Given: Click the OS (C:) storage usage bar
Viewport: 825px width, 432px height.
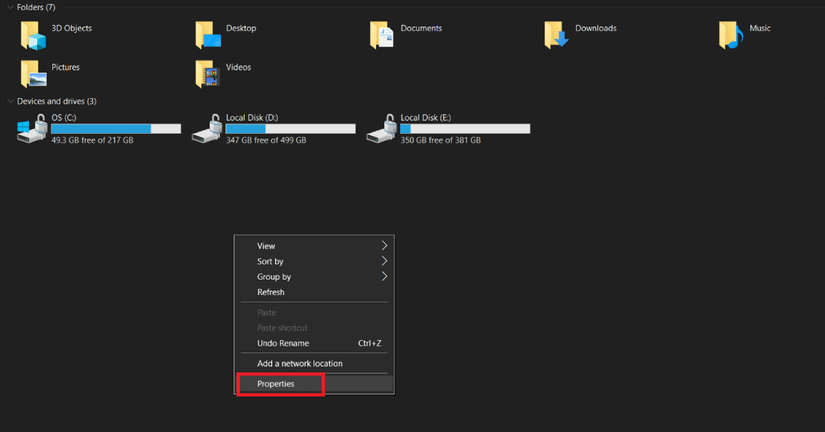Looking at the screenshot, I should pyautogui.click(x=116, y=129).
